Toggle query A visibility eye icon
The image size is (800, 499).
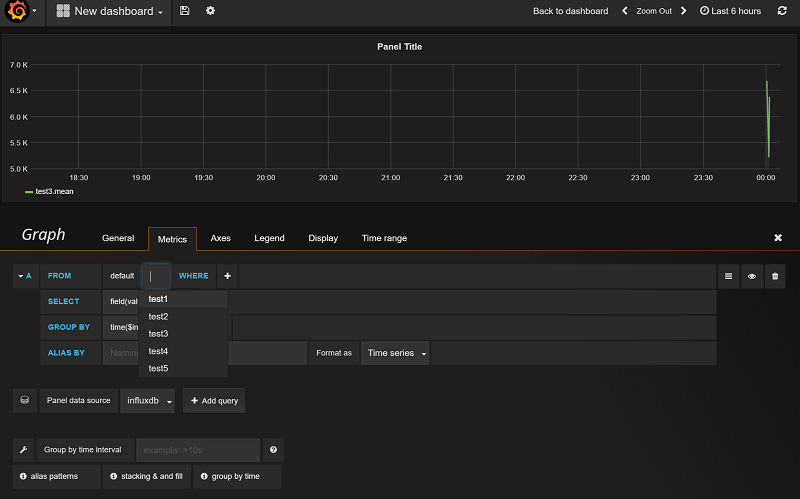(x=752, y=276)
